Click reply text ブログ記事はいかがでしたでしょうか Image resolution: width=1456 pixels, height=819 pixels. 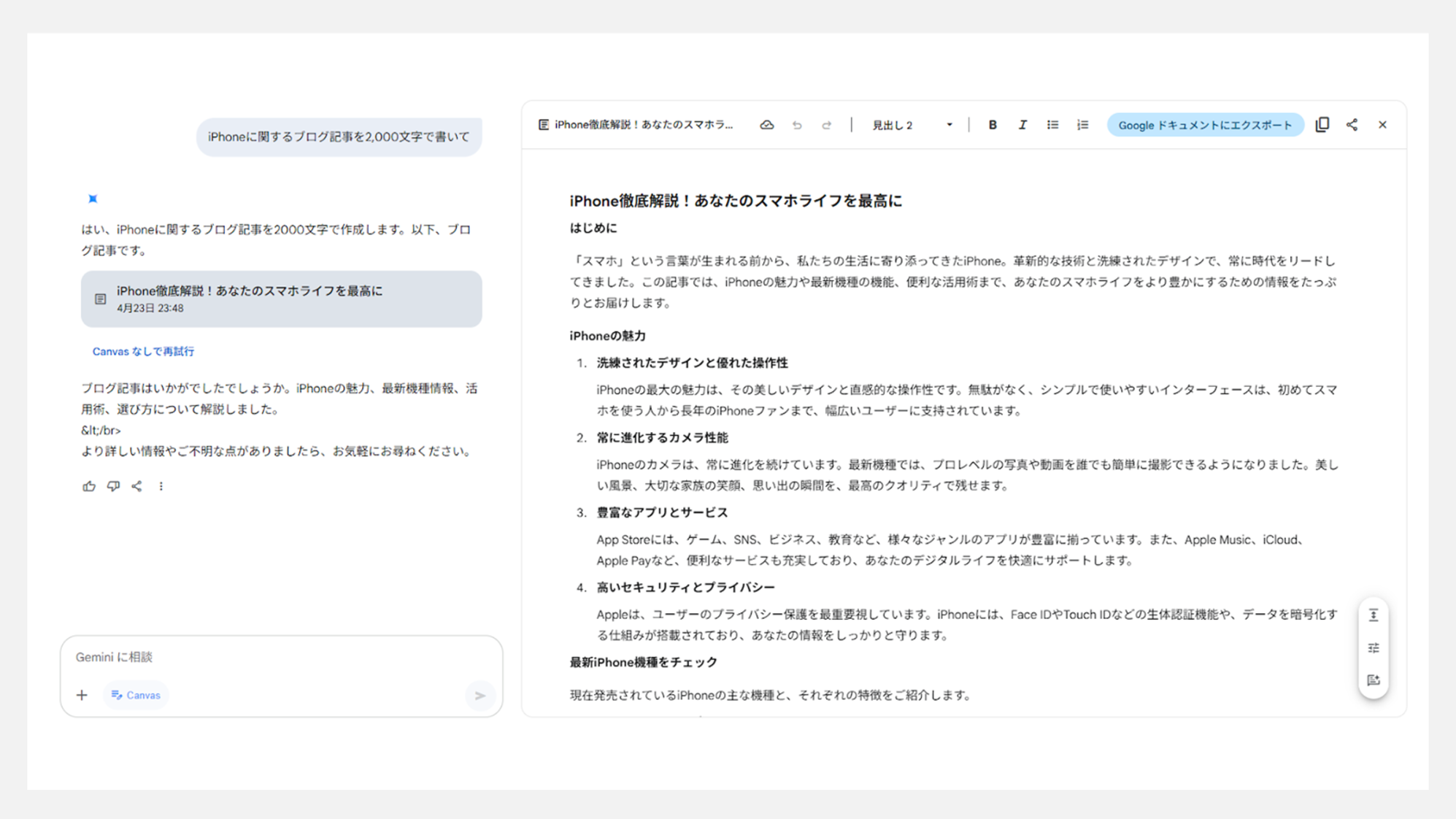[x=280, y=399]
